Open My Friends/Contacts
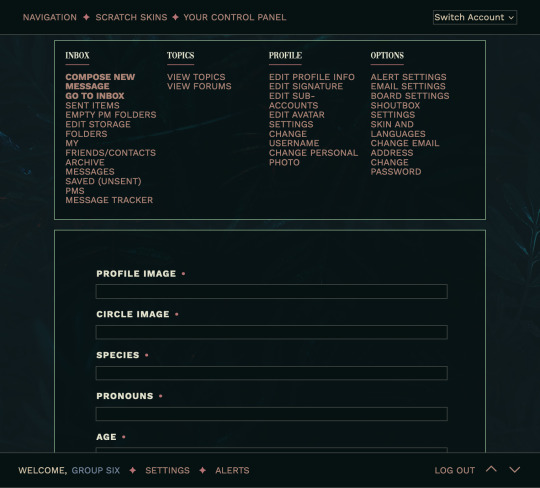 pyautogui.click(x=110, y=148)
